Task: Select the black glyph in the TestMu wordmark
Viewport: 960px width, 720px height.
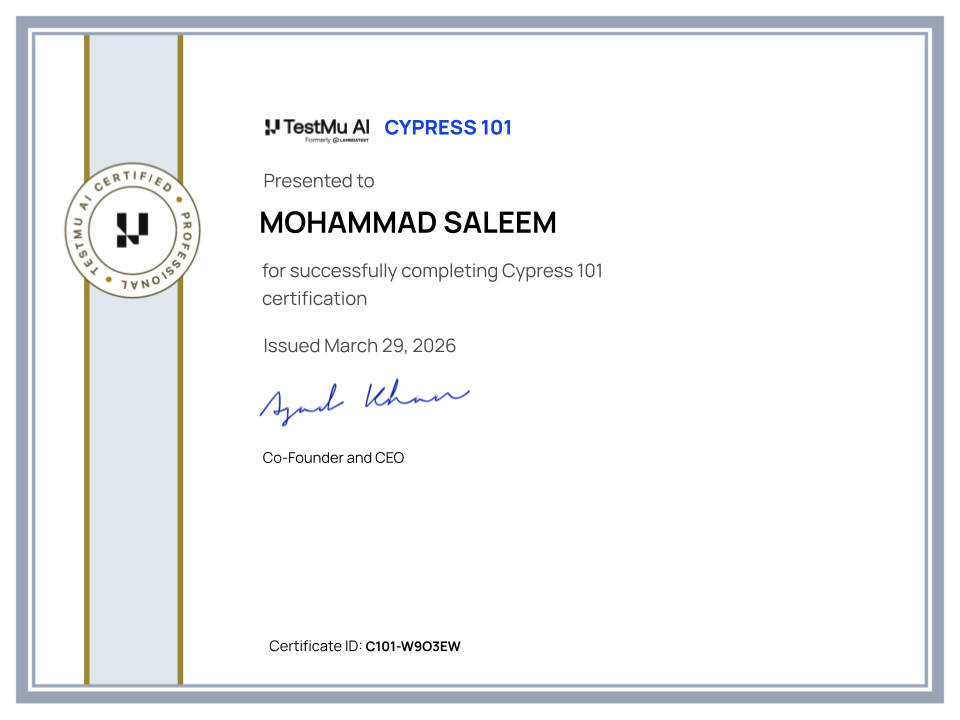Action: [272, 127]
